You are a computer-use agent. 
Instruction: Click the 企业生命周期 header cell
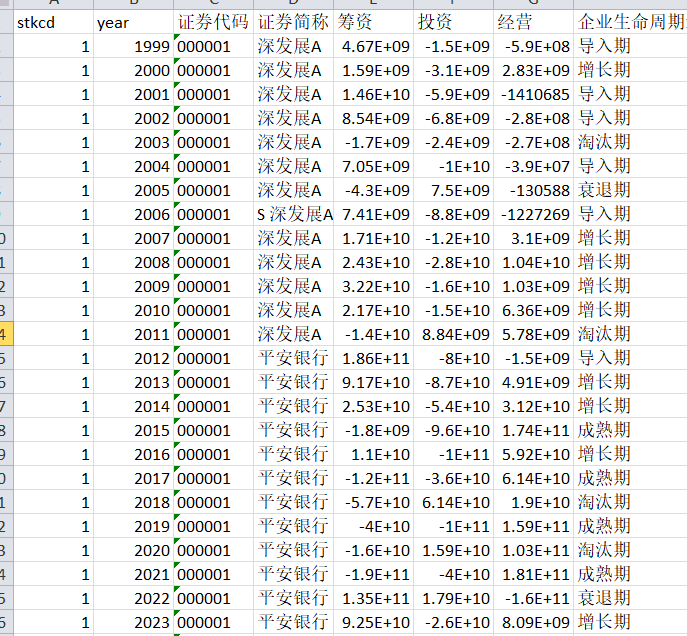pos(630,22)
